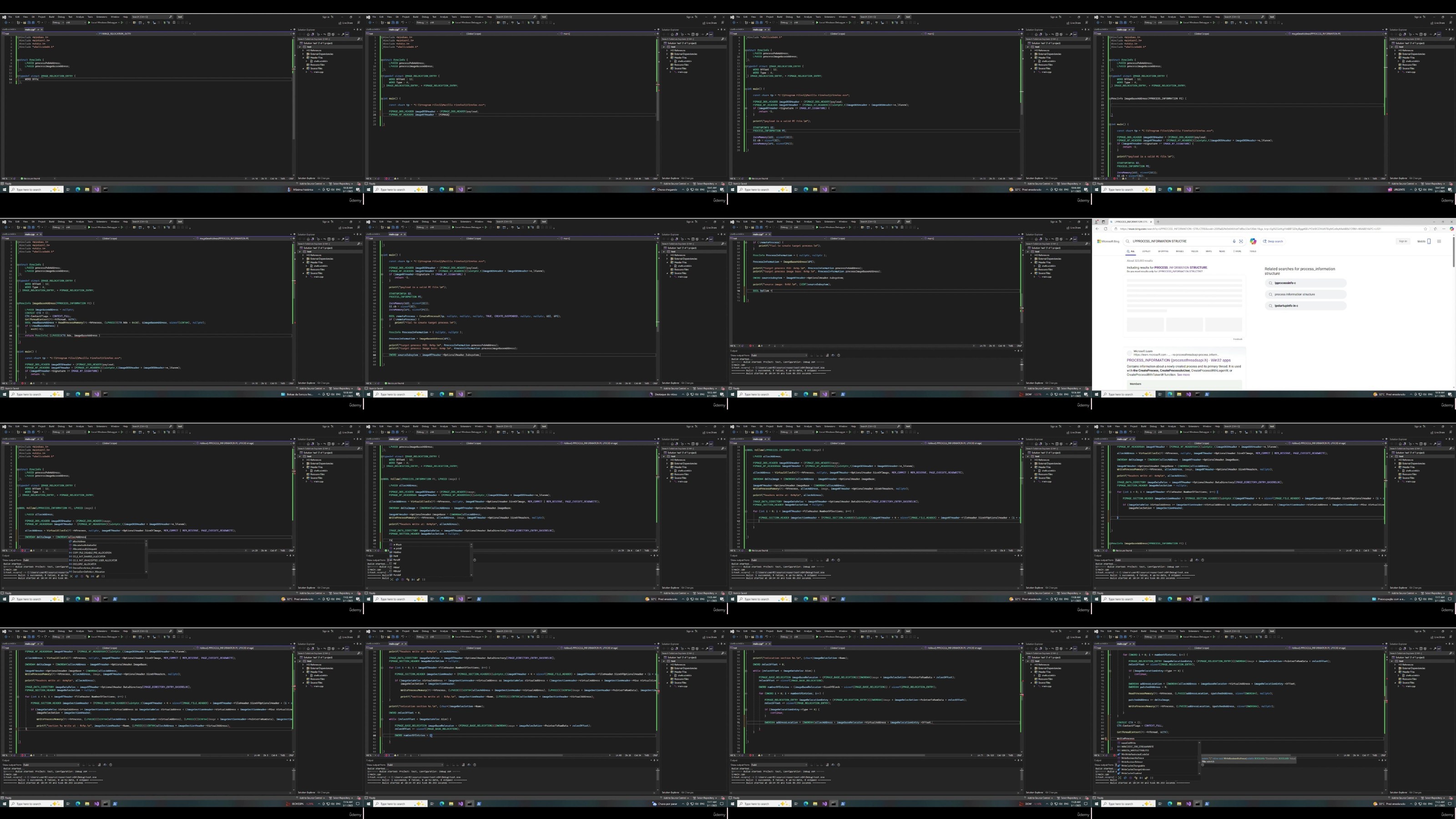Click 'See more' in the Microsoft Learn result
Viewport: 1456px width, 819px height.
(x=1183, y=375)
